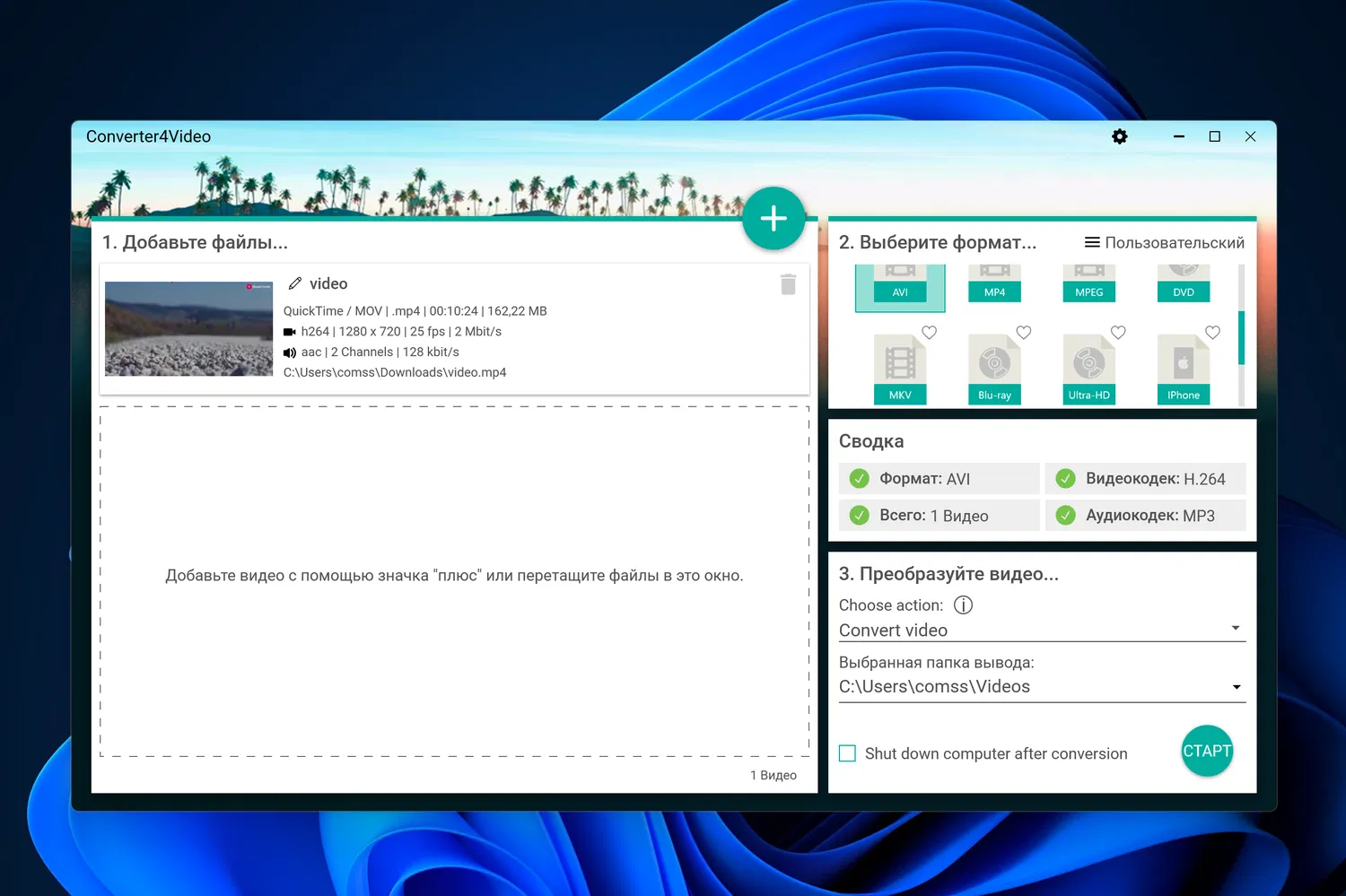Favorite Ultra-HD with its heart icon
The height and width of the screenshot is (896, 1346).
1118,333
